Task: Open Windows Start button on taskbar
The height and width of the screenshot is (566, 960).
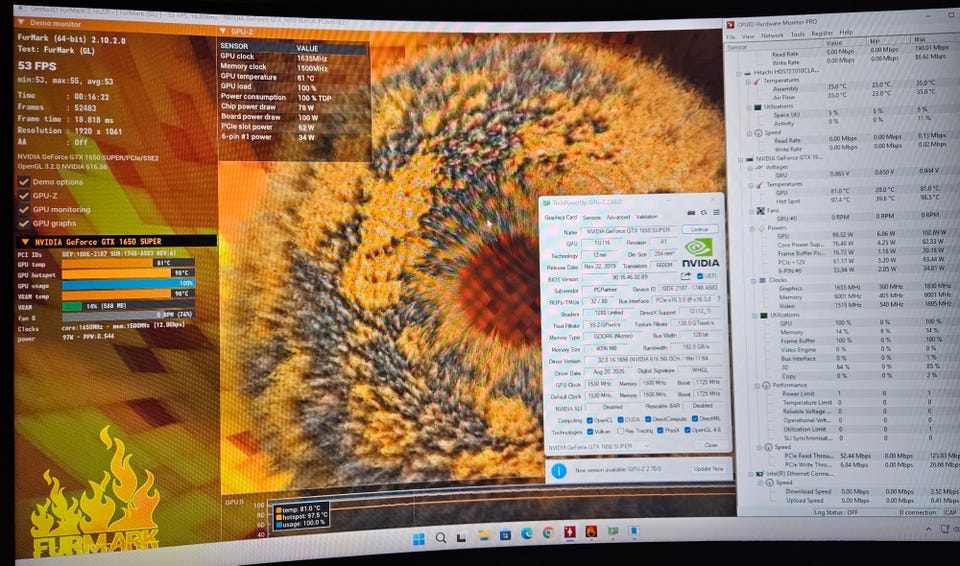Action: click(x=419, y=538)
